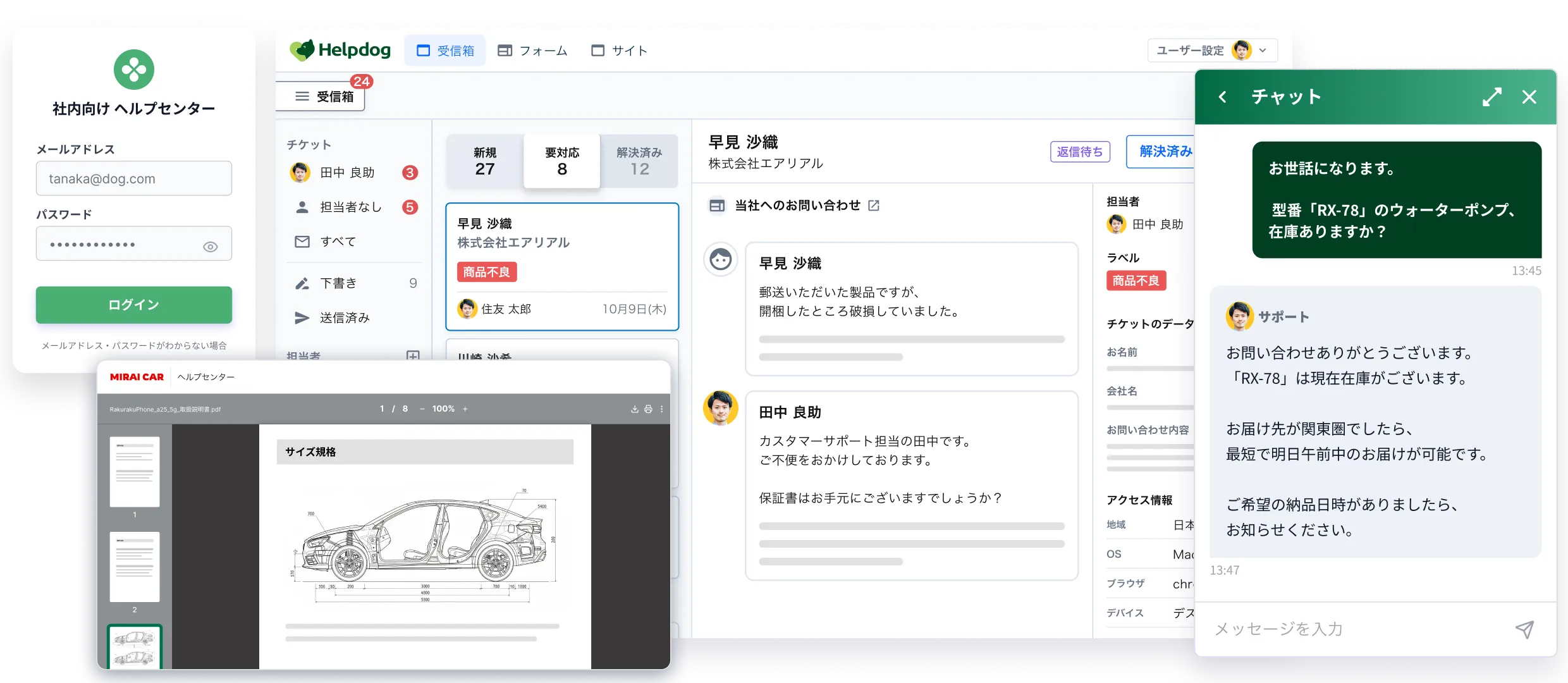This screenshot has width=1568, height=683.
Task: Click the plus icon next to 担当者
Action: click(413, 356)
